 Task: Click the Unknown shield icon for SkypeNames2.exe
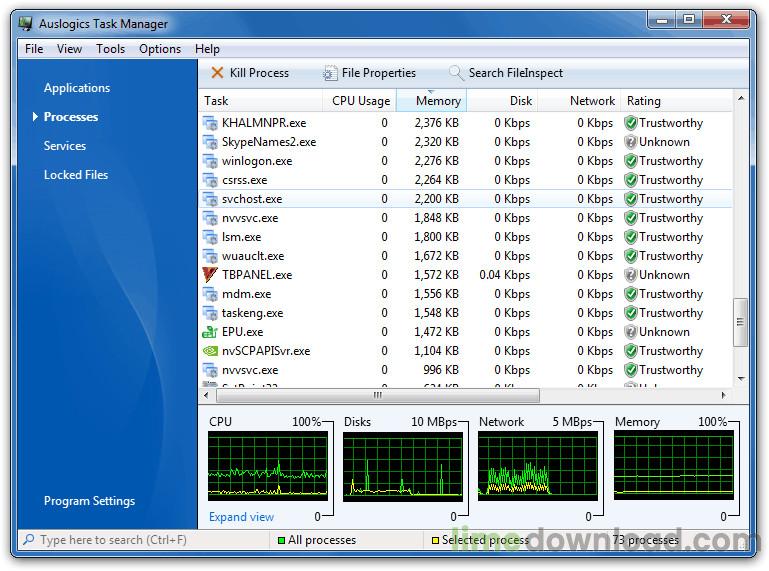631,142
